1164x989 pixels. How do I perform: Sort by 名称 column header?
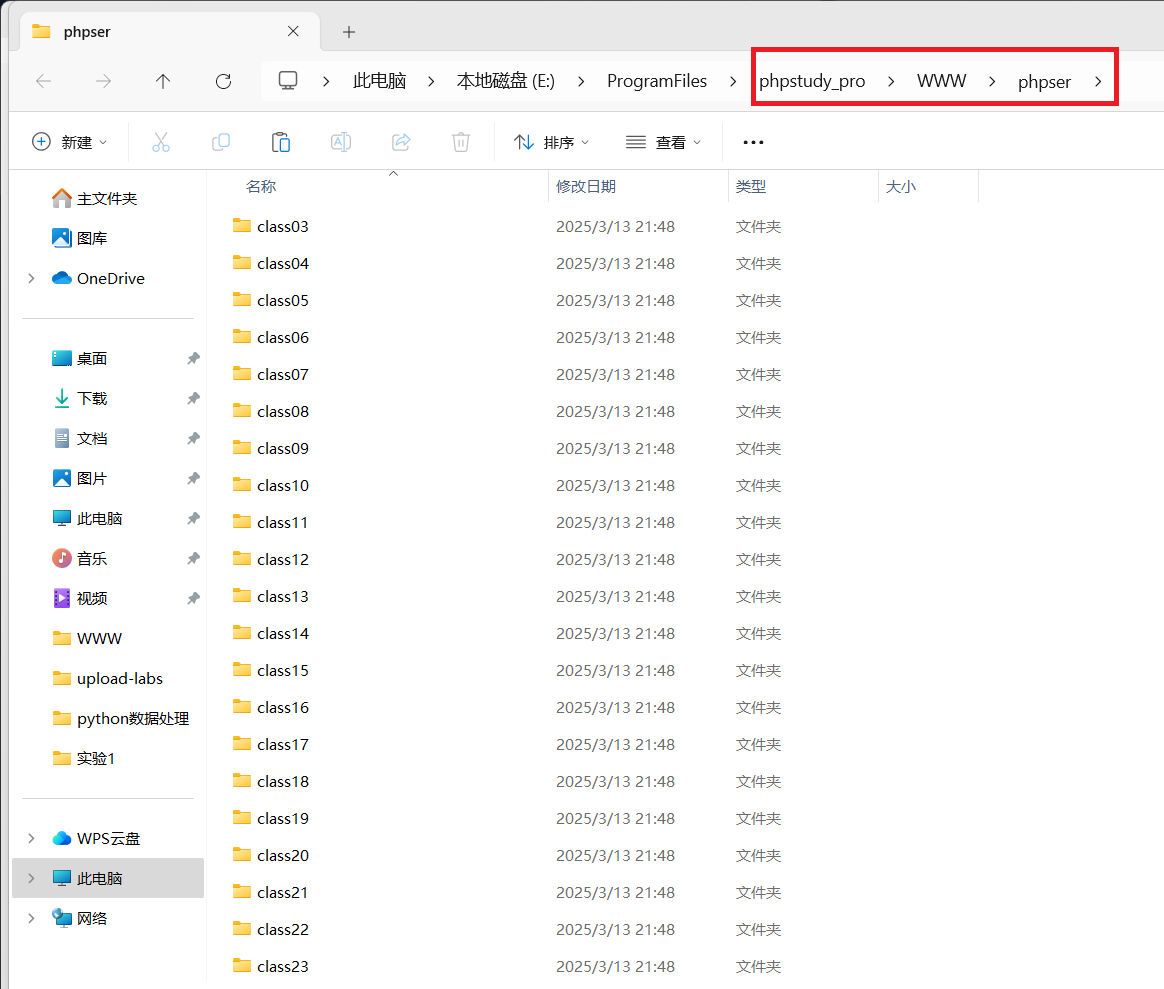[x=261, y=186]
